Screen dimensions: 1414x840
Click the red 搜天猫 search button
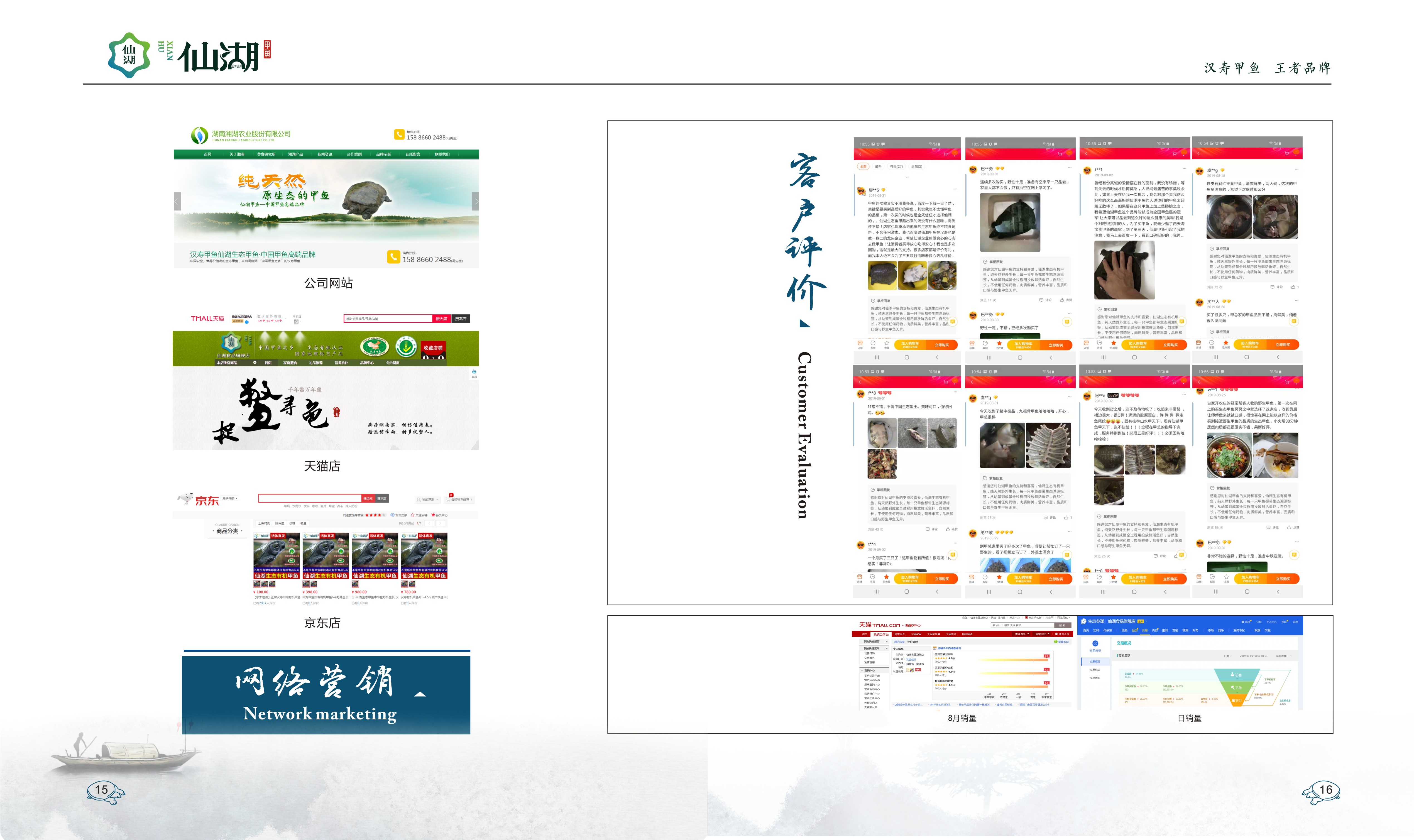[441, 319]
